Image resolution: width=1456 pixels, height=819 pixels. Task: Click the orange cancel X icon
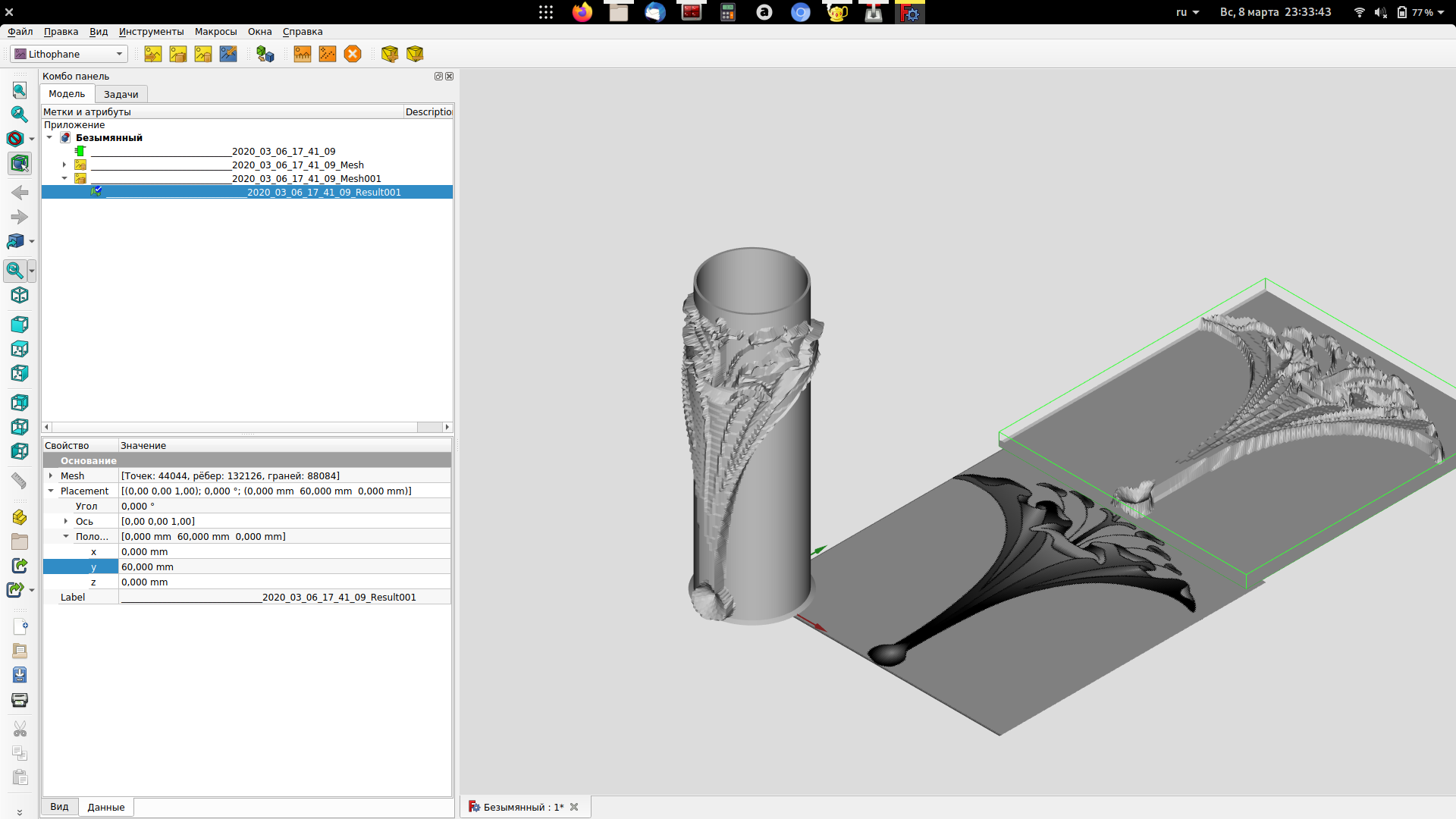click(353, 54)
